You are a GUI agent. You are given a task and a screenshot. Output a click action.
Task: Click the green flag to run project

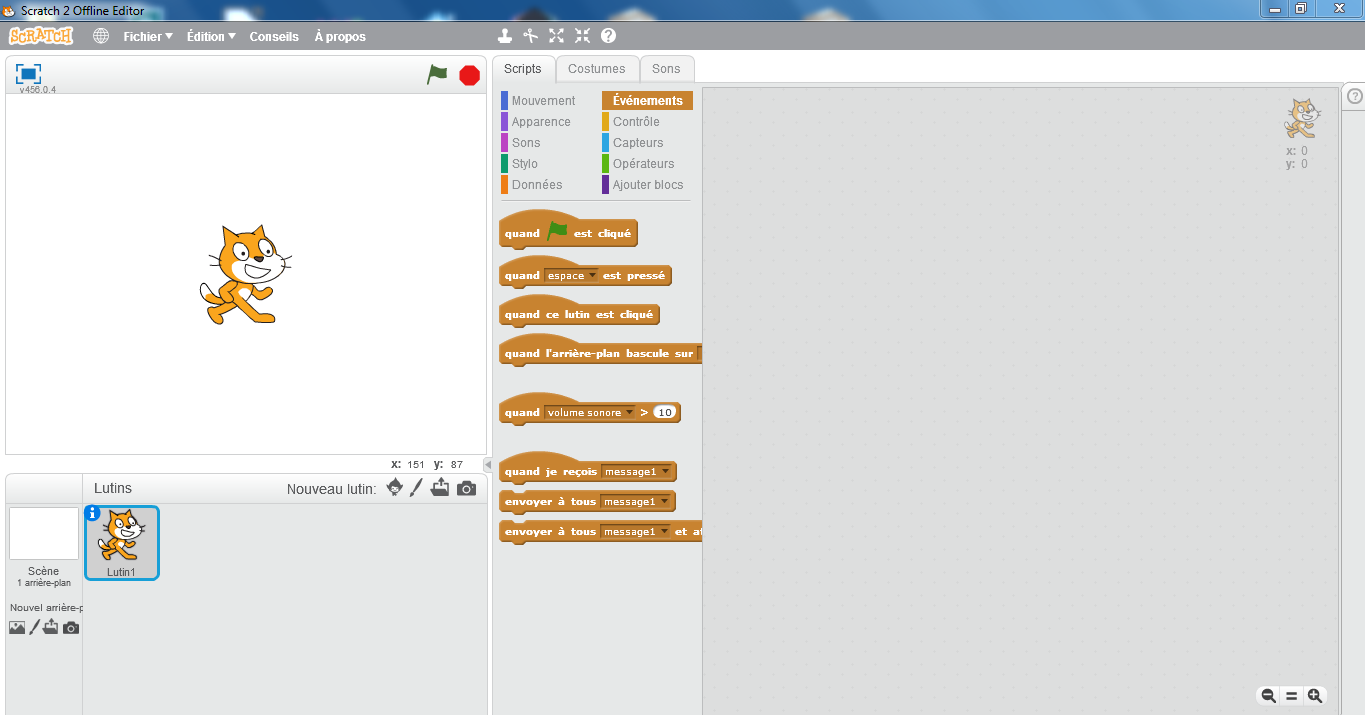point(437,74)
